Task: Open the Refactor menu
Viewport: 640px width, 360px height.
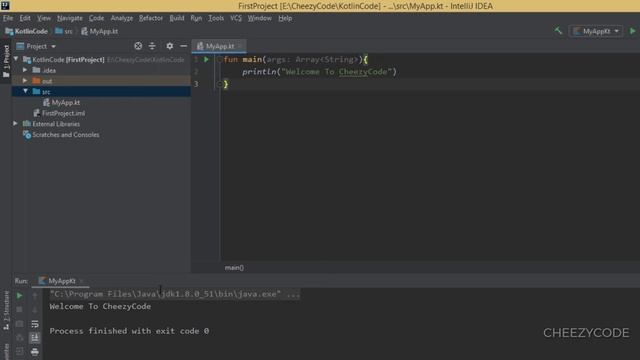Action: (151, 18)
